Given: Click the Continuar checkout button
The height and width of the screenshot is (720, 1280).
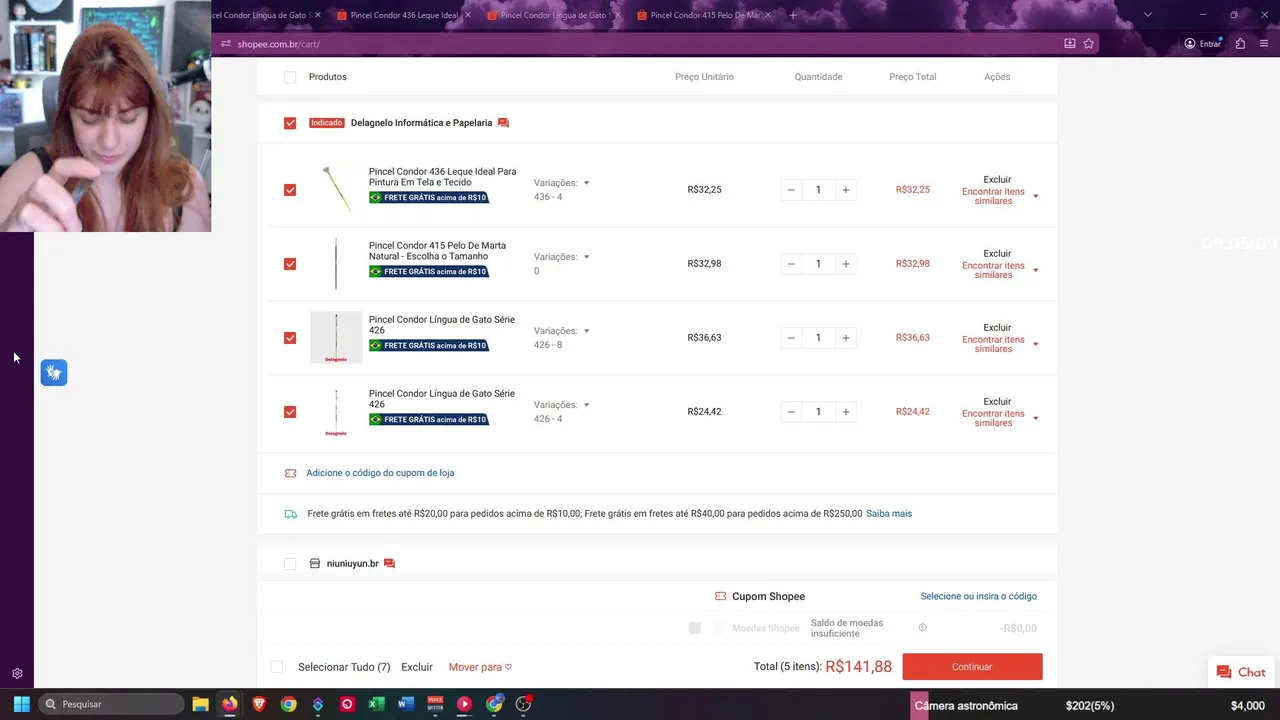Looking at the screenshot, I should (x=972, y=667).
